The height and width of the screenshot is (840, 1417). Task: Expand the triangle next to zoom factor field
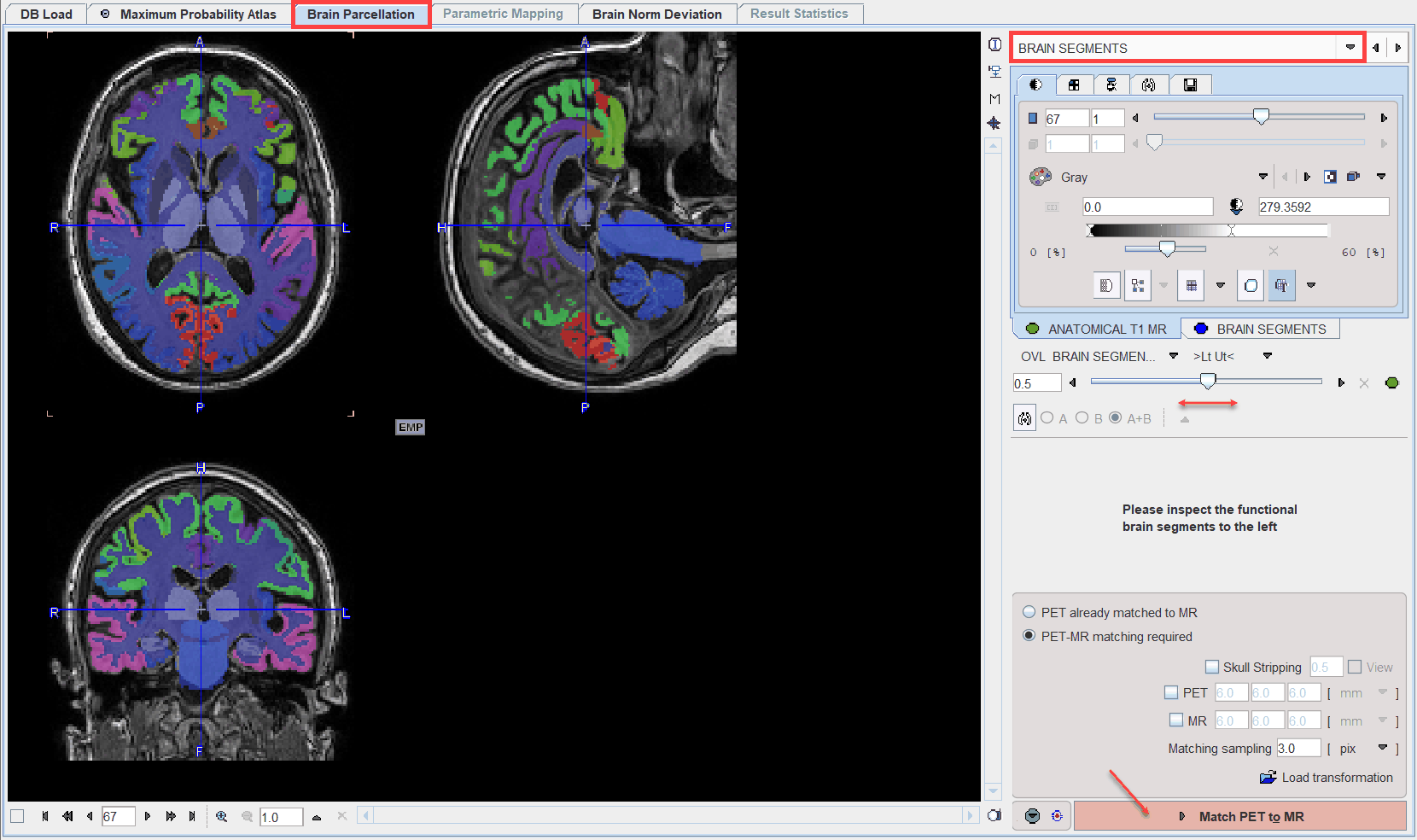pos(317,817)
